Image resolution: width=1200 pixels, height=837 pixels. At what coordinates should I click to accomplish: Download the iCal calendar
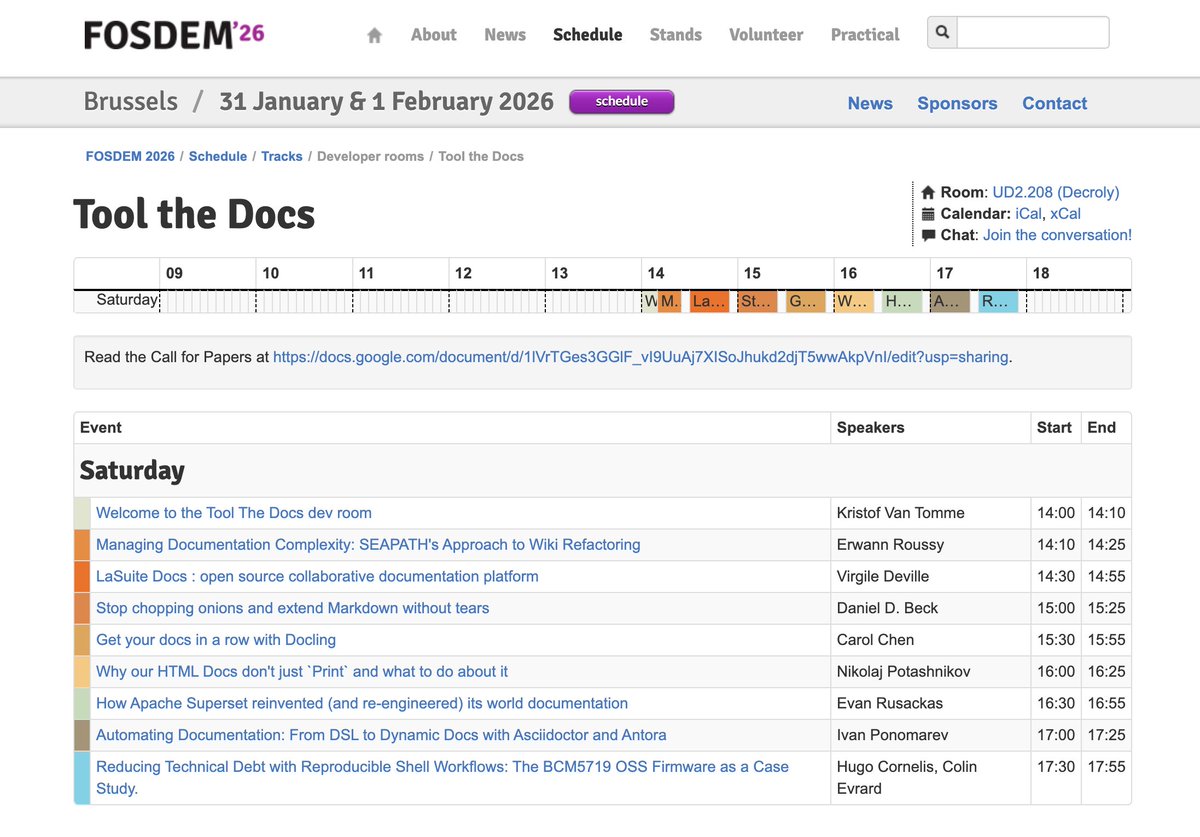pos(1028,213)
